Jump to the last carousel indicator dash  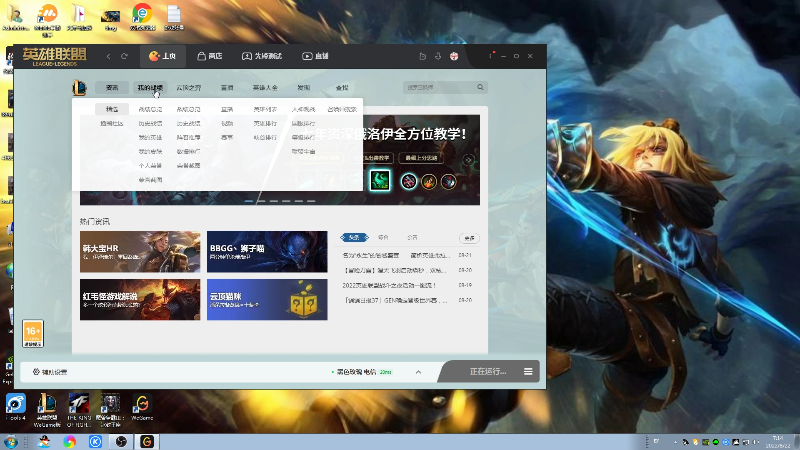311,201
